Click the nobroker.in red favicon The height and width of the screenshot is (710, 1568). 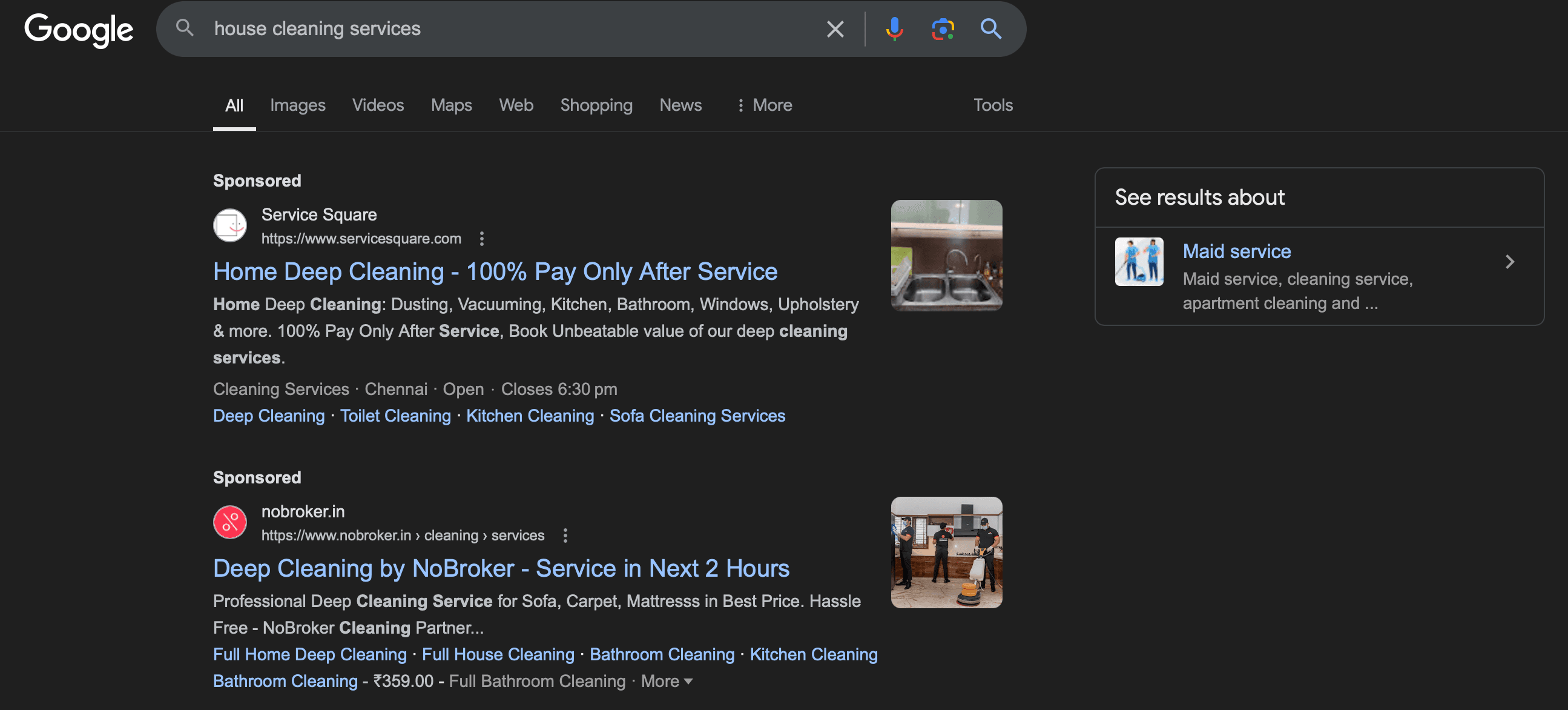229,522
